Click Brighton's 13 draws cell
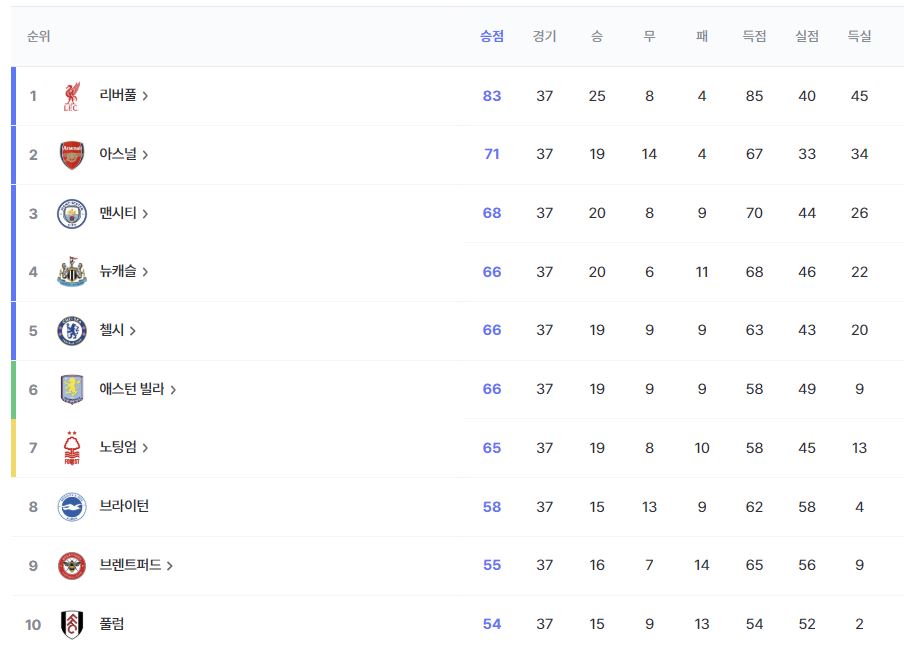This screenshot has width=904, height=653. coord(649,507)
